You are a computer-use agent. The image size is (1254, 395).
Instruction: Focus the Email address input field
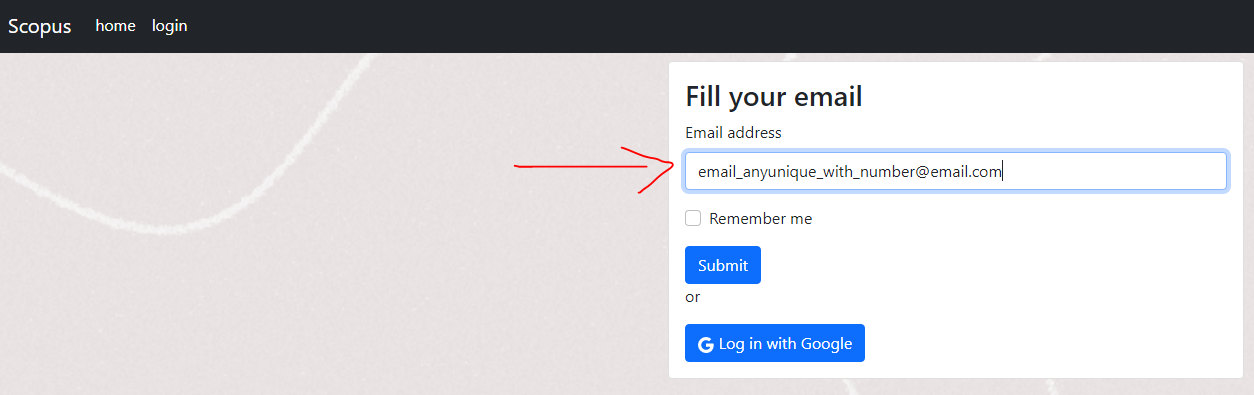tap(956, 171)
